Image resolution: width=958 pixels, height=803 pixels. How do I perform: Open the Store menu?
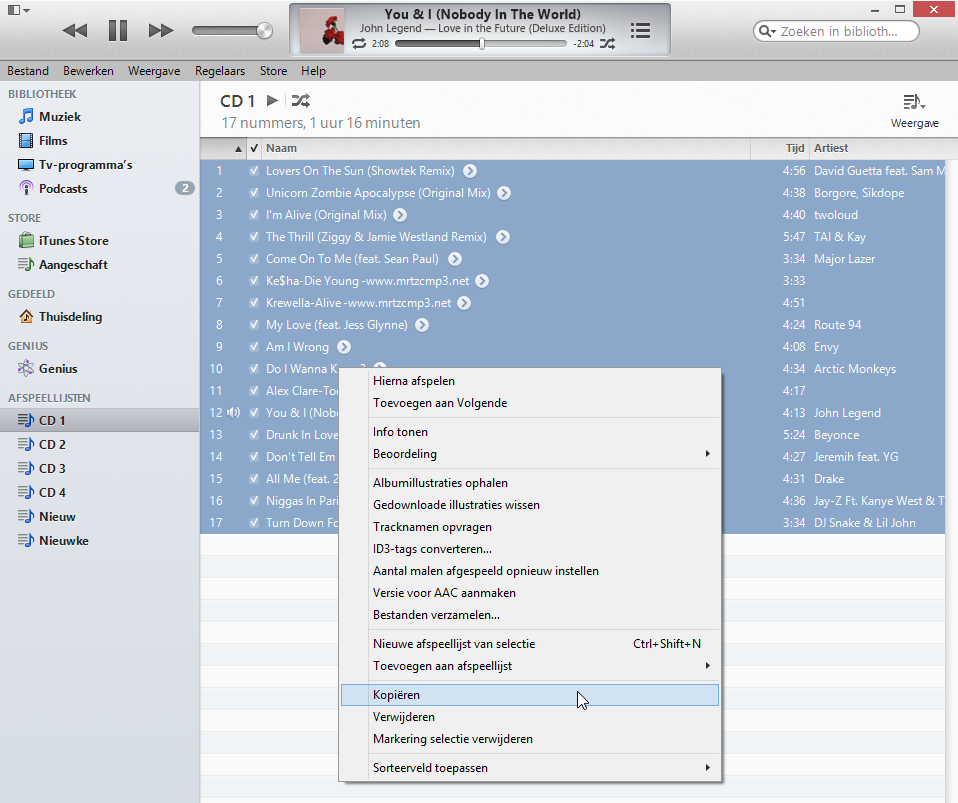273,71
